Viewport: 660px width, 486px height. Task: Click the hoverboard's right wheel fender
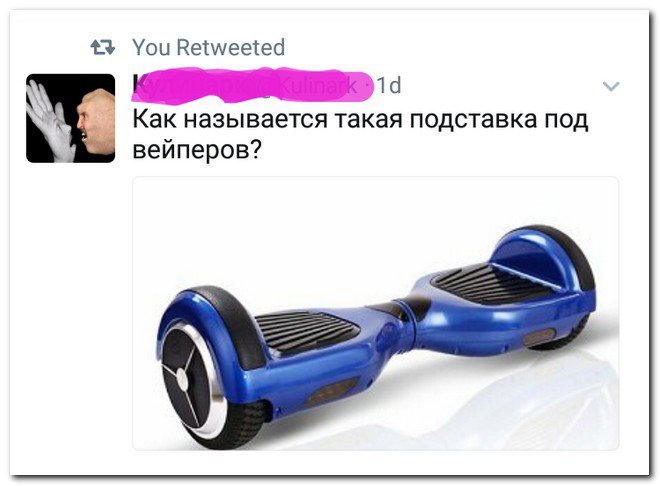[543, 257]
